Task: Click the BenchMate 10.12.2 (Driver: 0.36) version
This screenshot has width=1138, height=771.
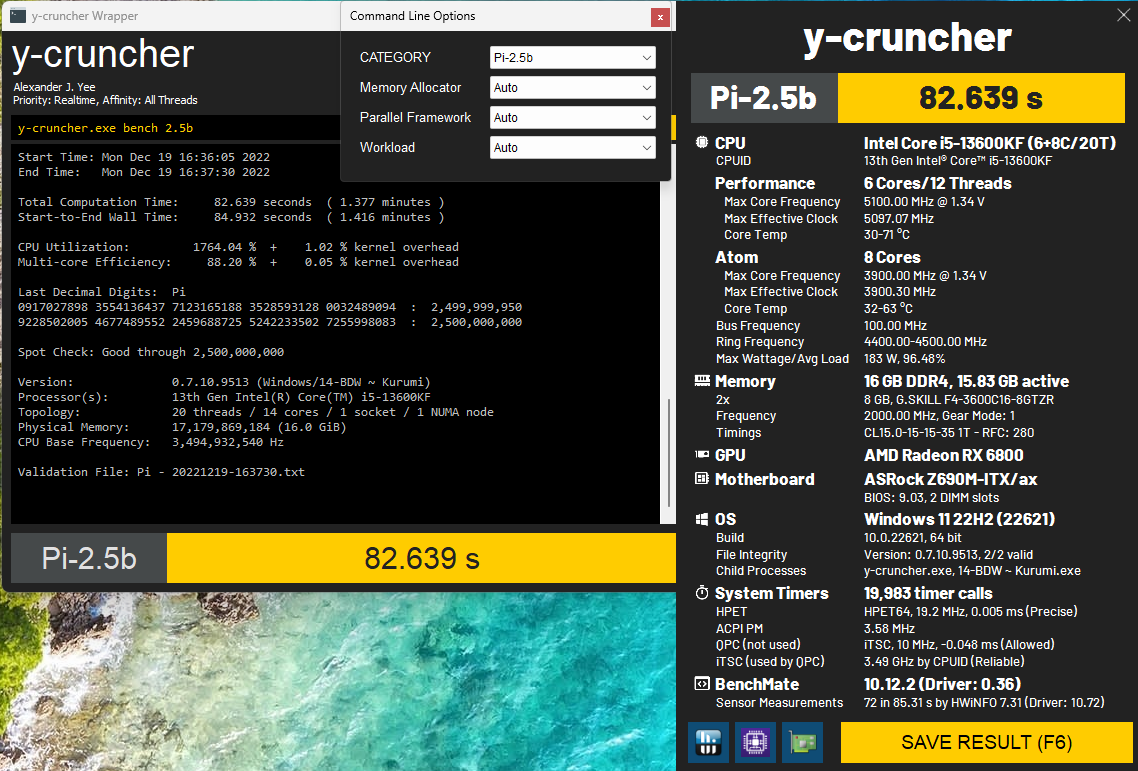Action: click(942, 684)
